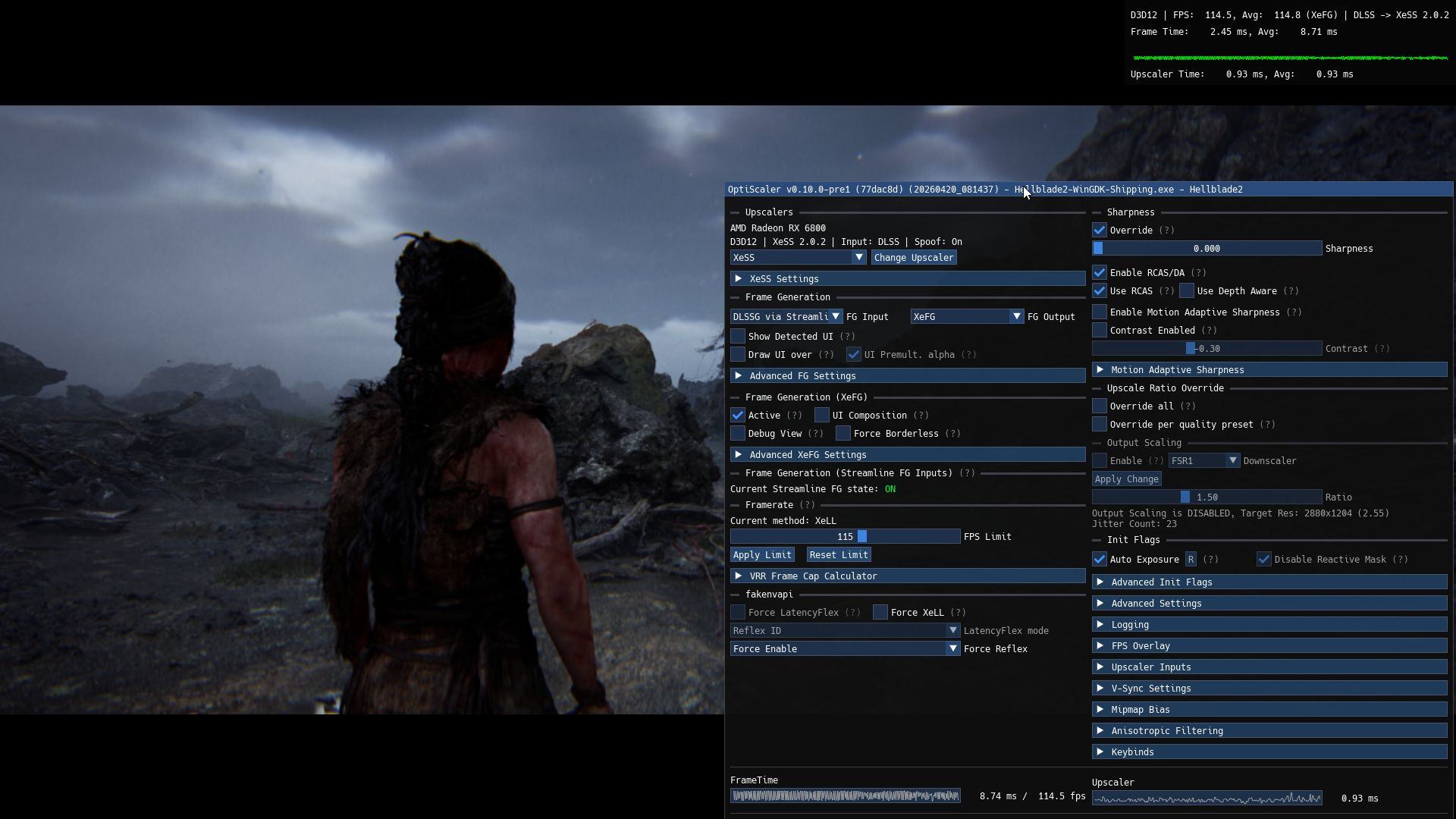Click the Jitter Count: 23 text
The image size is (1456, 819).
pos(1134,524)
